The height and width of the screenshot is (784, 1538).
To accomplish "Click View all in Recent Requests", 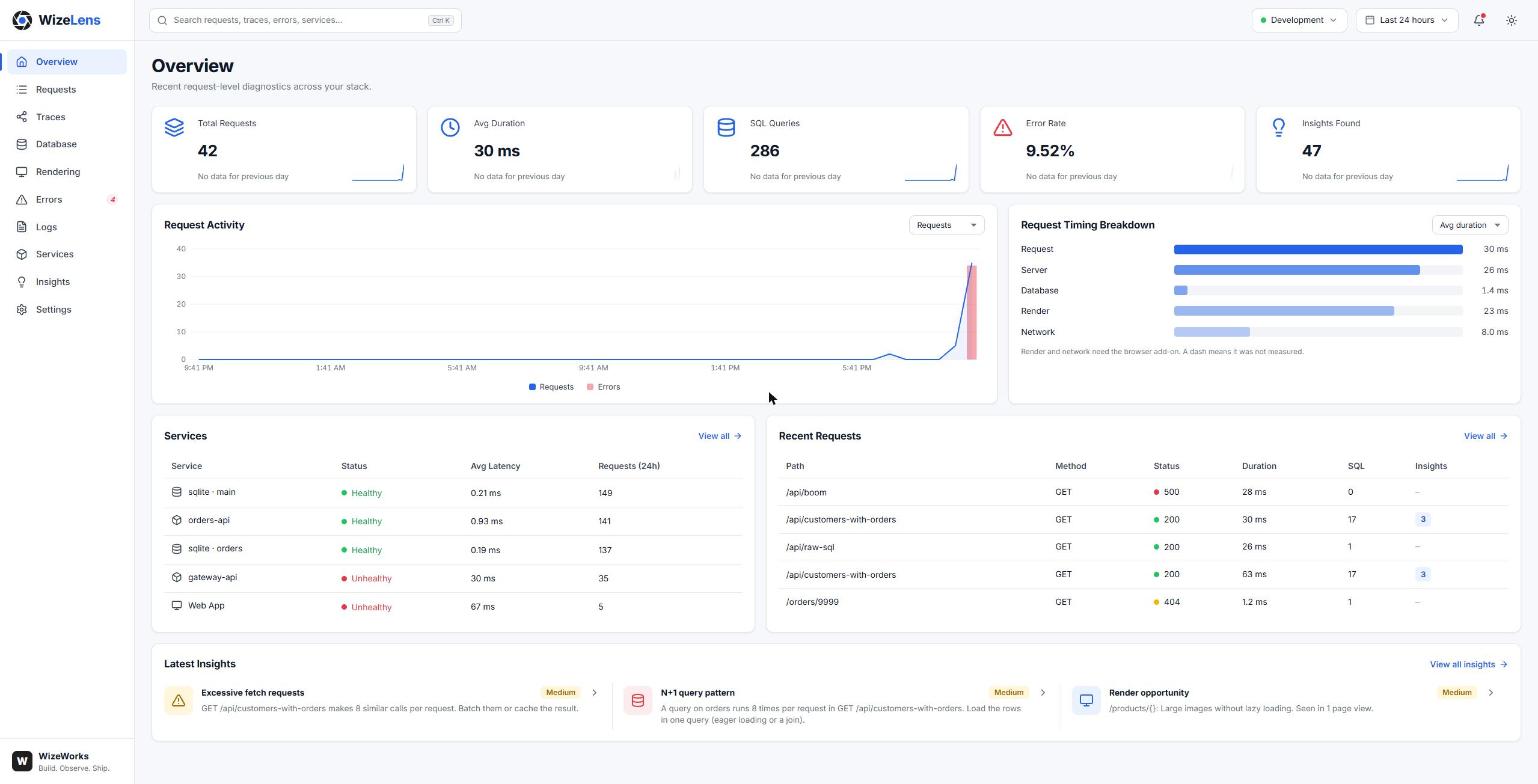I will (x=1486, y=436).
